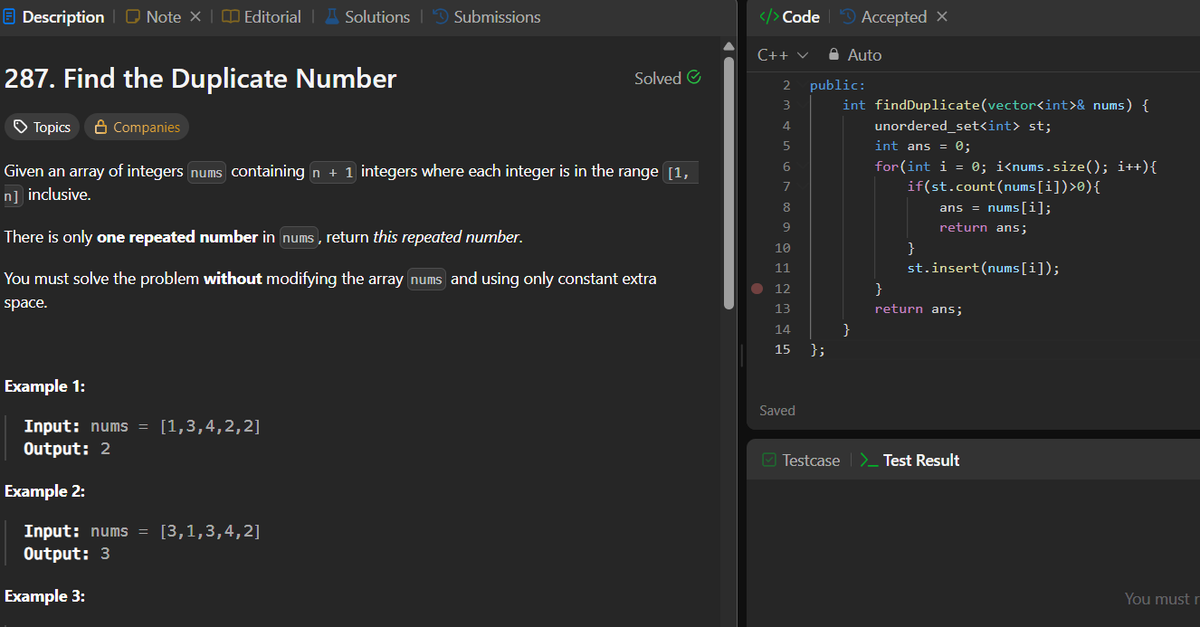Click 'int findDuplicate' function signature line
Image resolution: width=1200 pixels, height=627 pixels.
(x=997, y=105)
